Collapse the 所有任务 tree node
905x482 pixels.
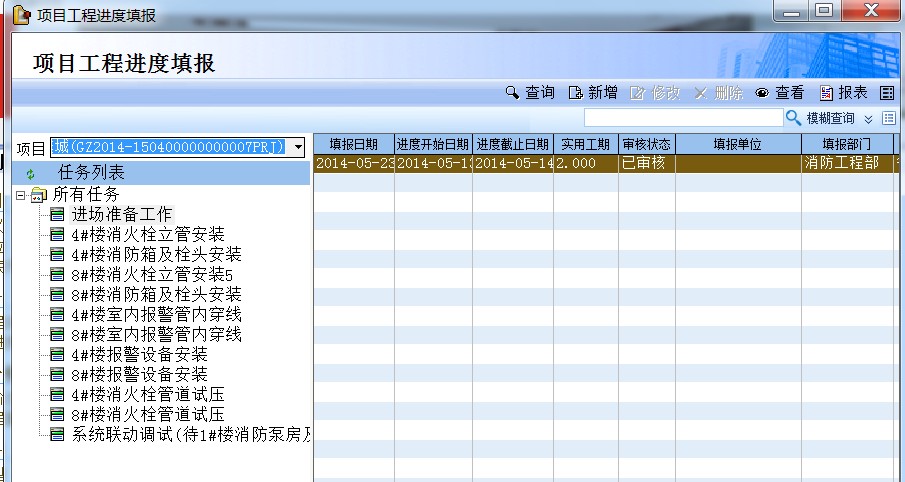click(x=21, y=194)
